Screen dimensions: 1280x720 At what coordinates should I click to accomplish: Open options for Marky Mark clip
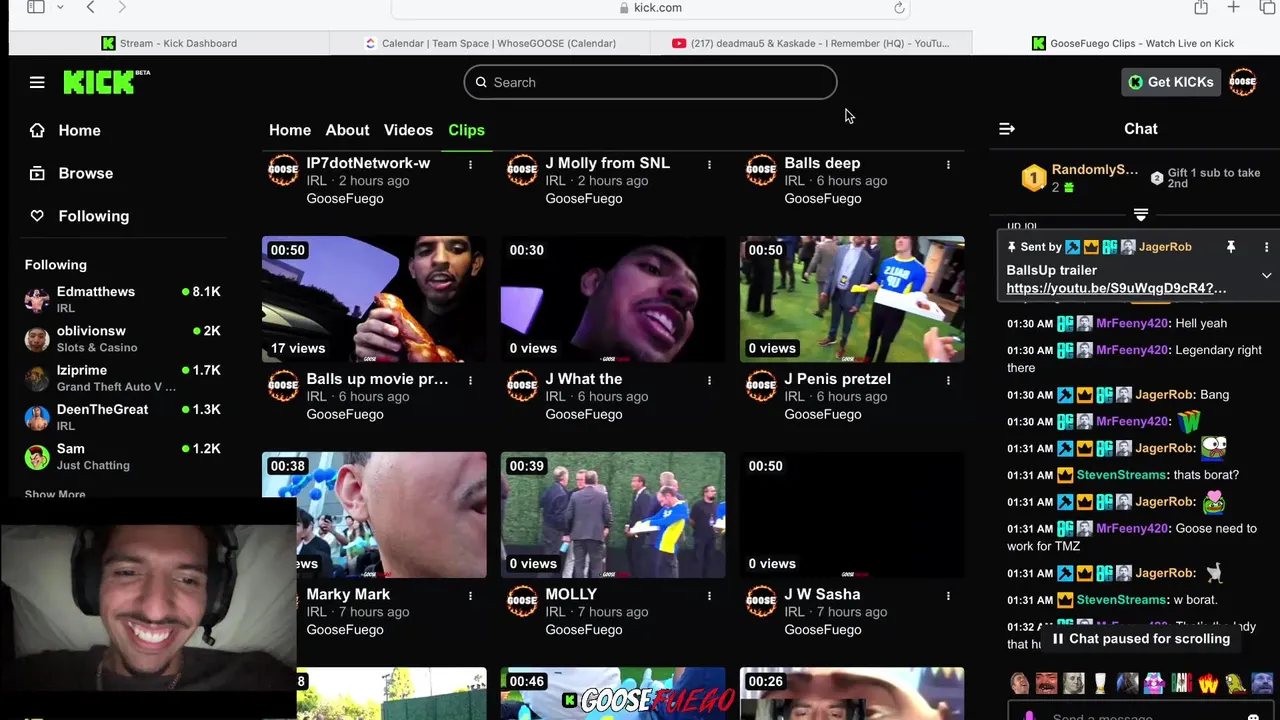[x=470, y=595]
